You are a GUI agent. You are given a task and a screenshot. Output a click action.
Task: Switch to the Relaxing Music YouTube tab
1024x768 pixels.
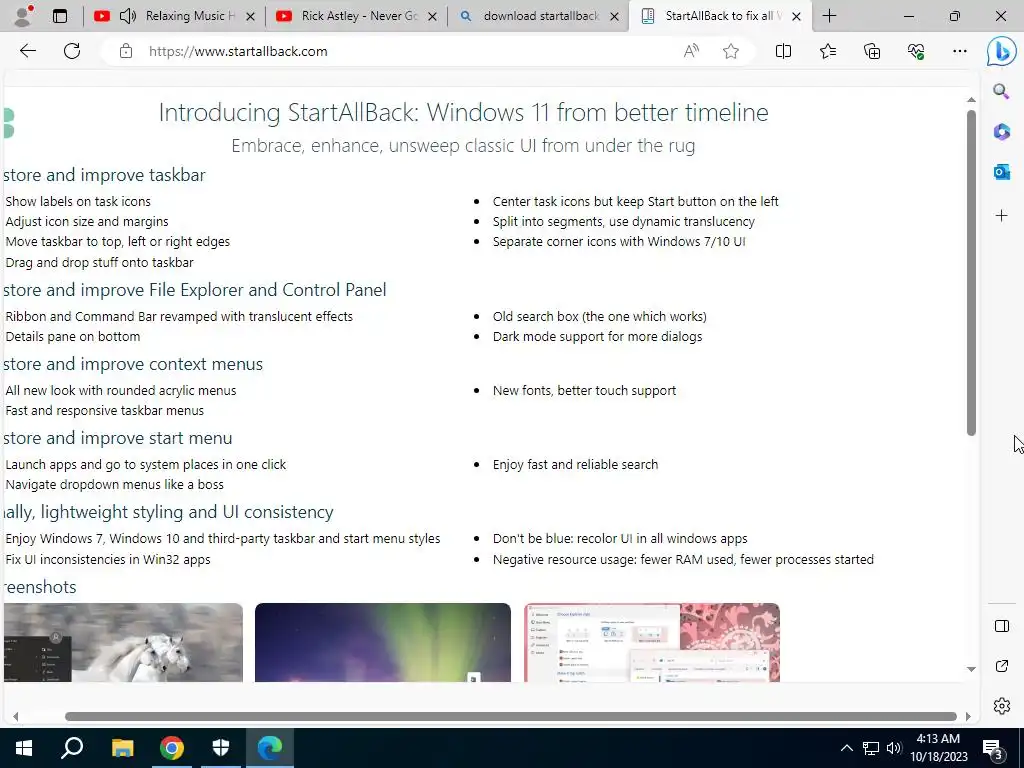[174, 16]
